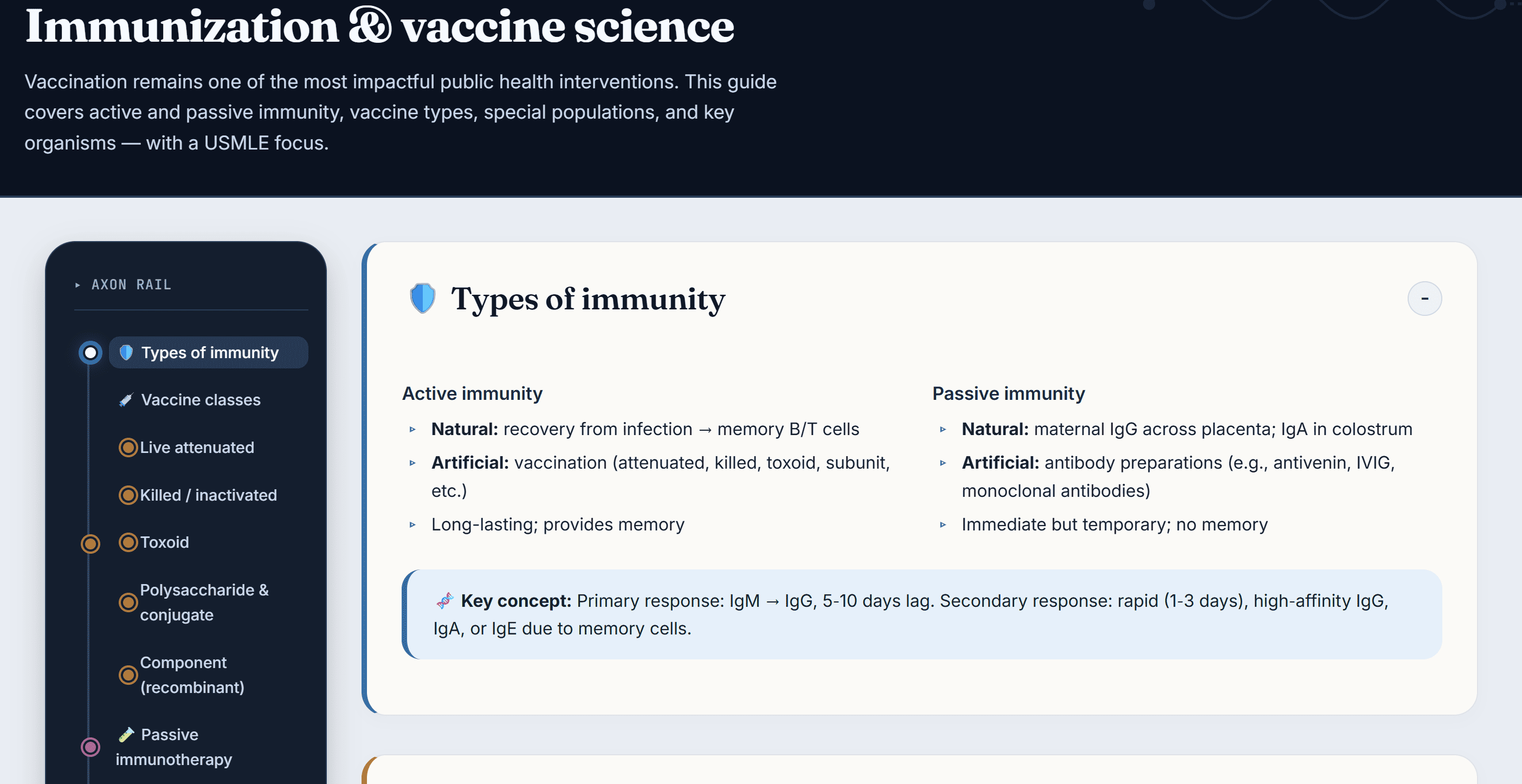Select the pink rail node for Passive immunotherapy
This screenshot has width=1522, height=784.
(x=91, y=747)
